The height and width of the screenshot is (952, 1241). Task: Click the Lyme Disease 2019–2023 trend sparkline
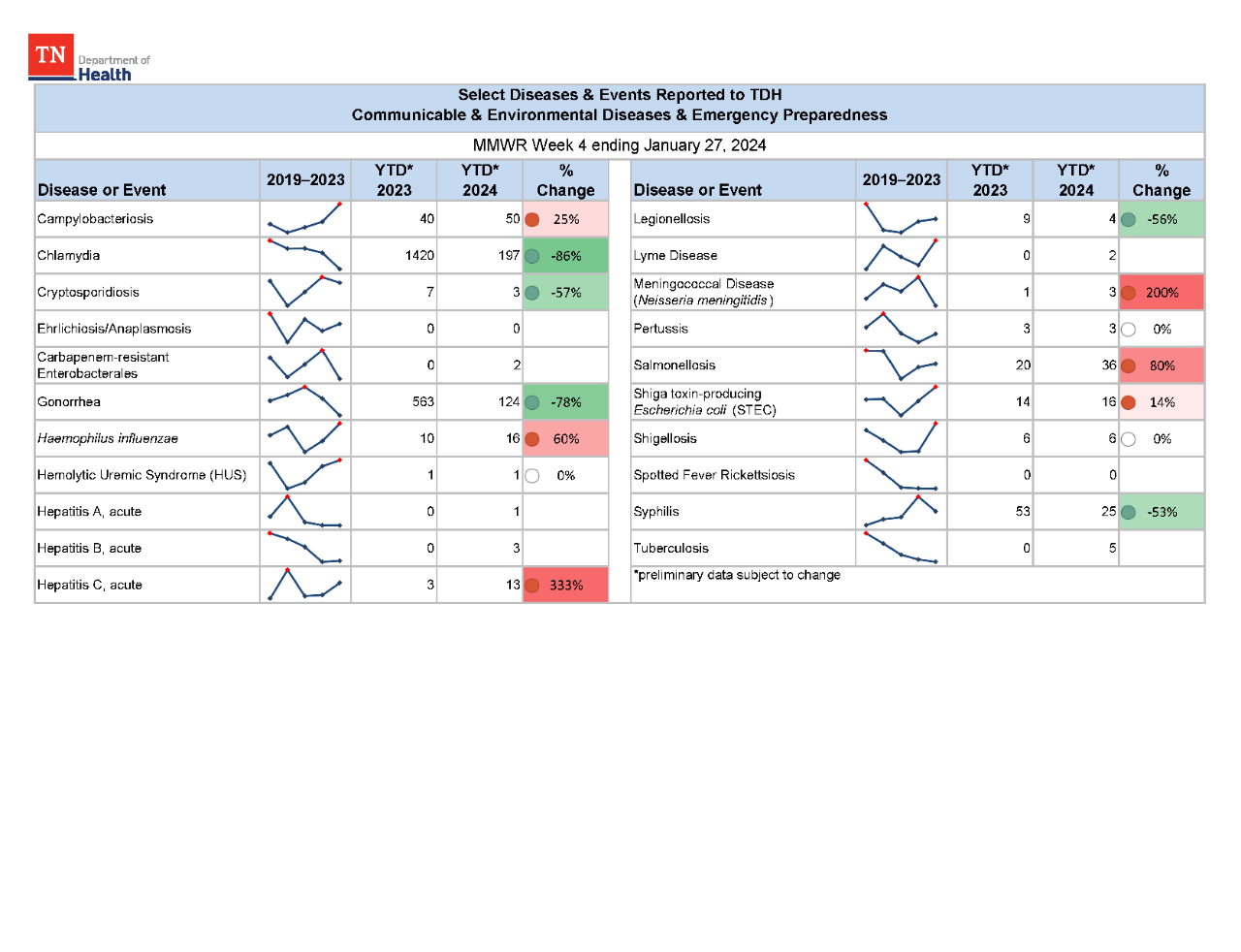pos(901,255)
